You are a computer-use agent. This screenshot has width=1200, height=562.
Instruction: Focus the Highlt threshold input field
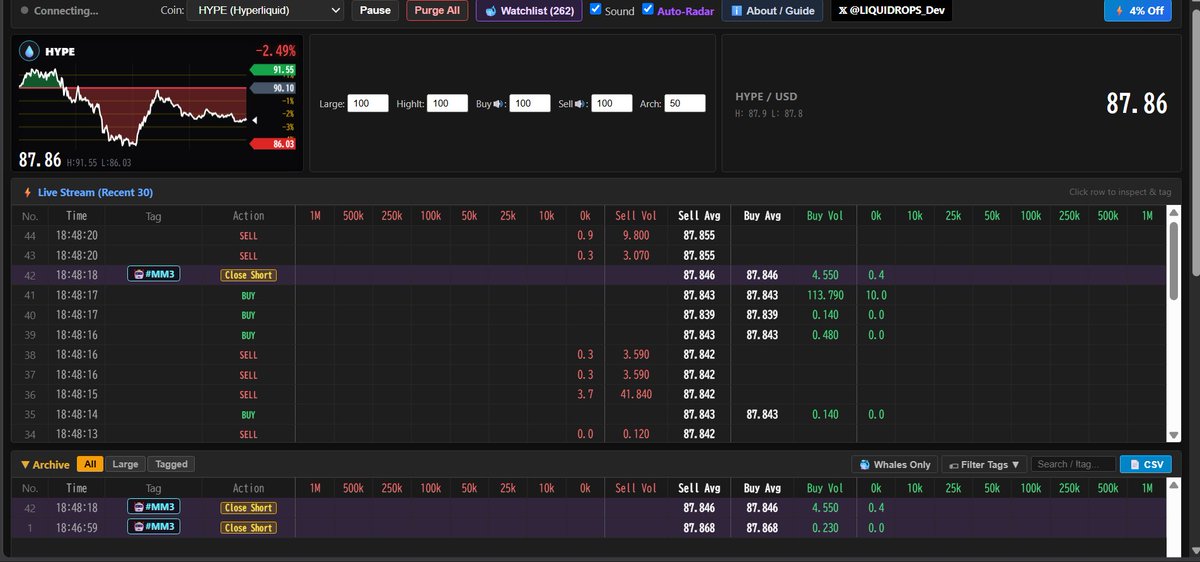[x=448, y=104]
